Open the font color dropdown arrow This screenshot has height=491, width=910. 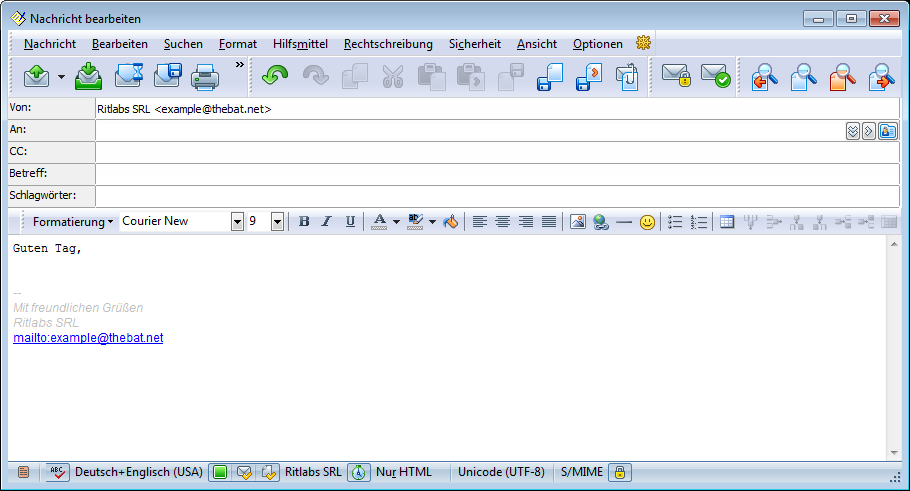pyautogui.click(x=396, y=222)
